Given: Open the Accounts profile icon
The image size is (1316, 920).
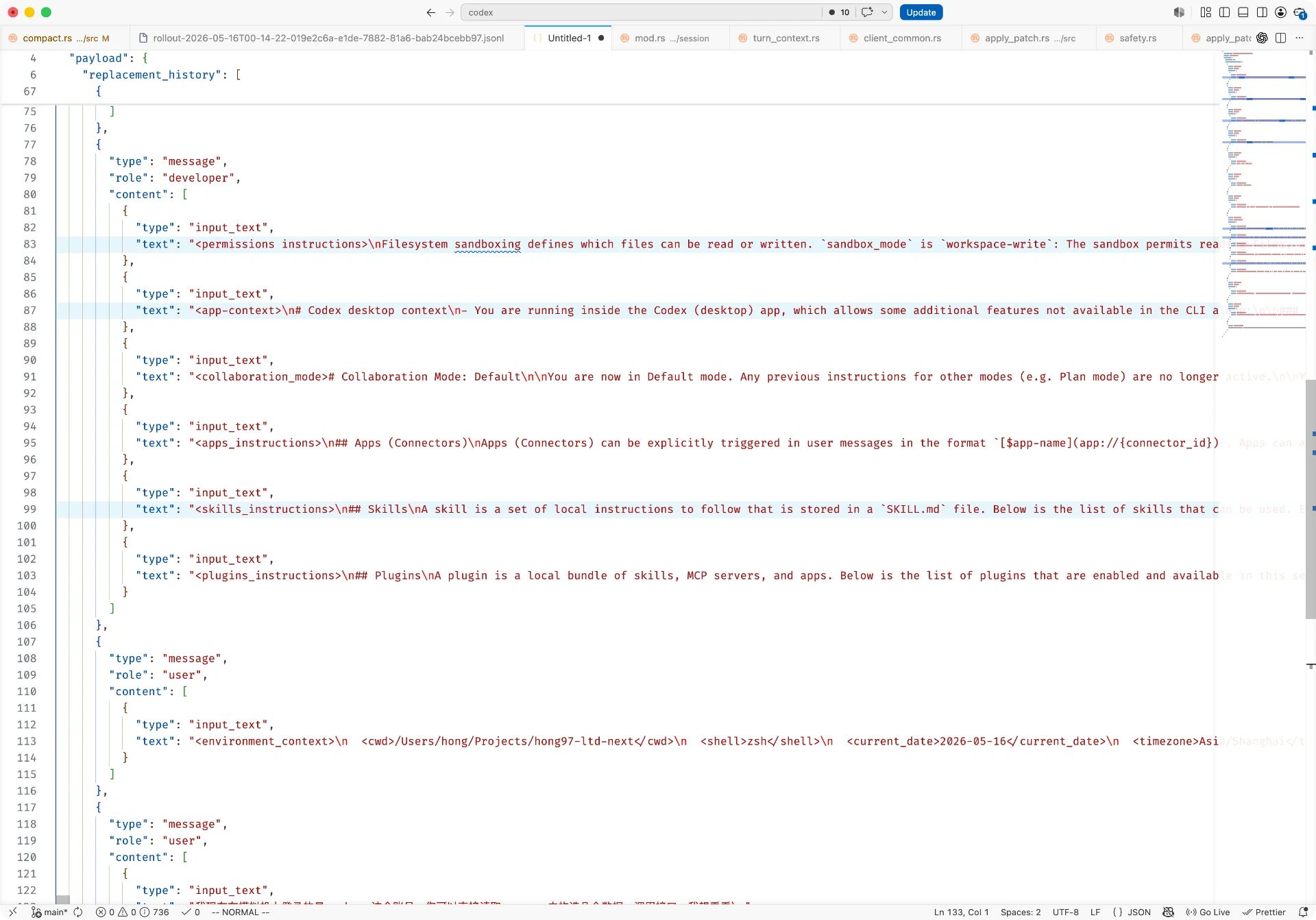Looking at the screenshot, I should coord(1280,12).
